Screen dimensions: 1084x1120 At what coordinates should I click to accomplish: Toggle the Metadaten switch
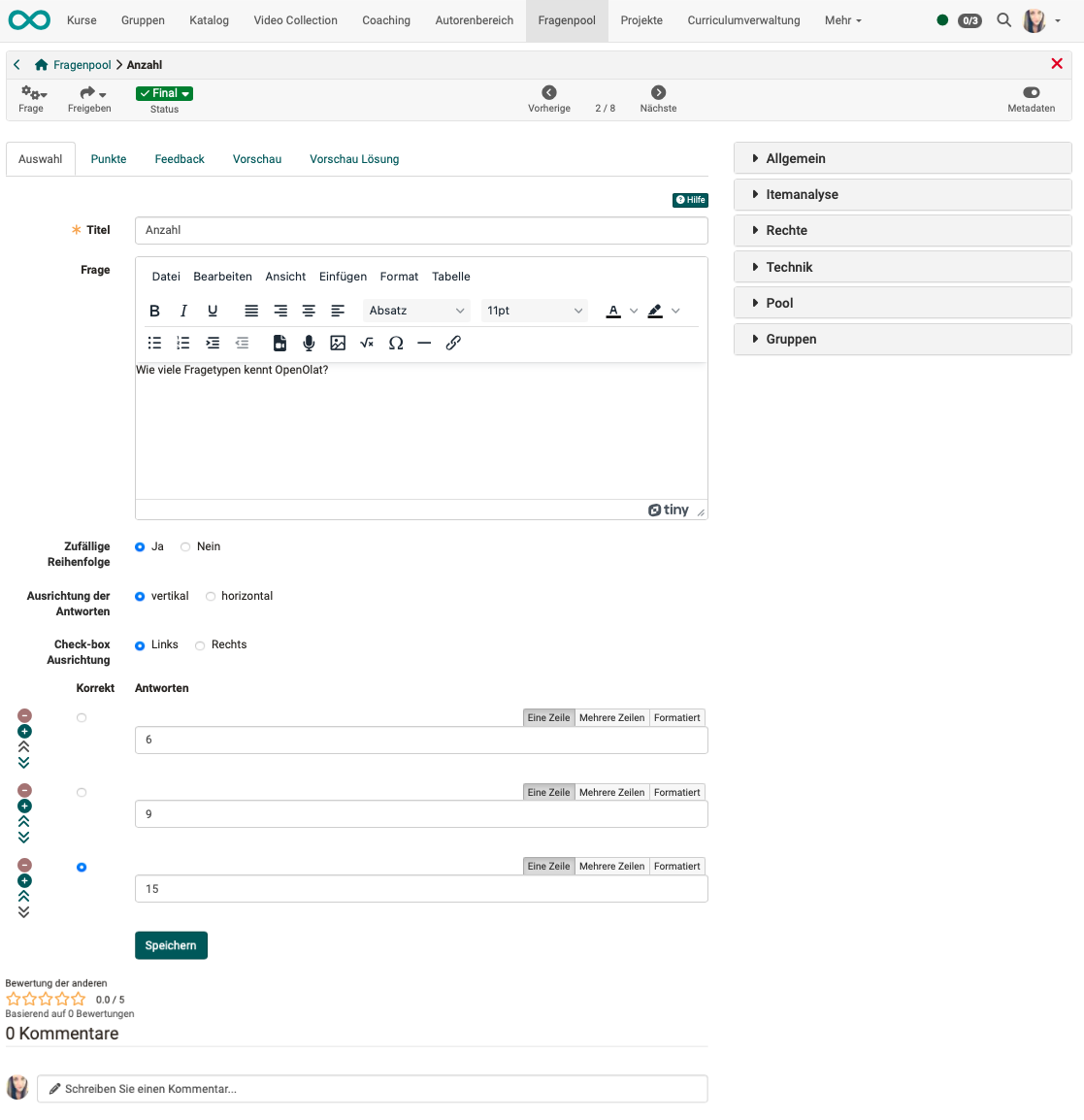[1031, 93]
